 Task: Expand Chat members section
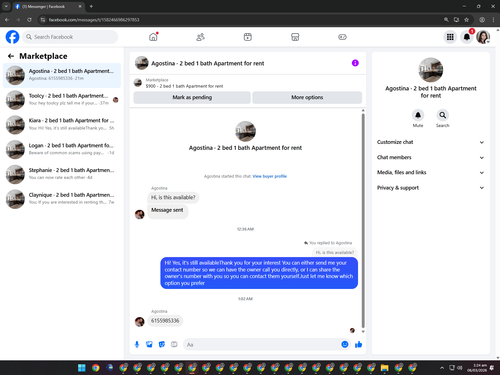click(x=430, y=157)
